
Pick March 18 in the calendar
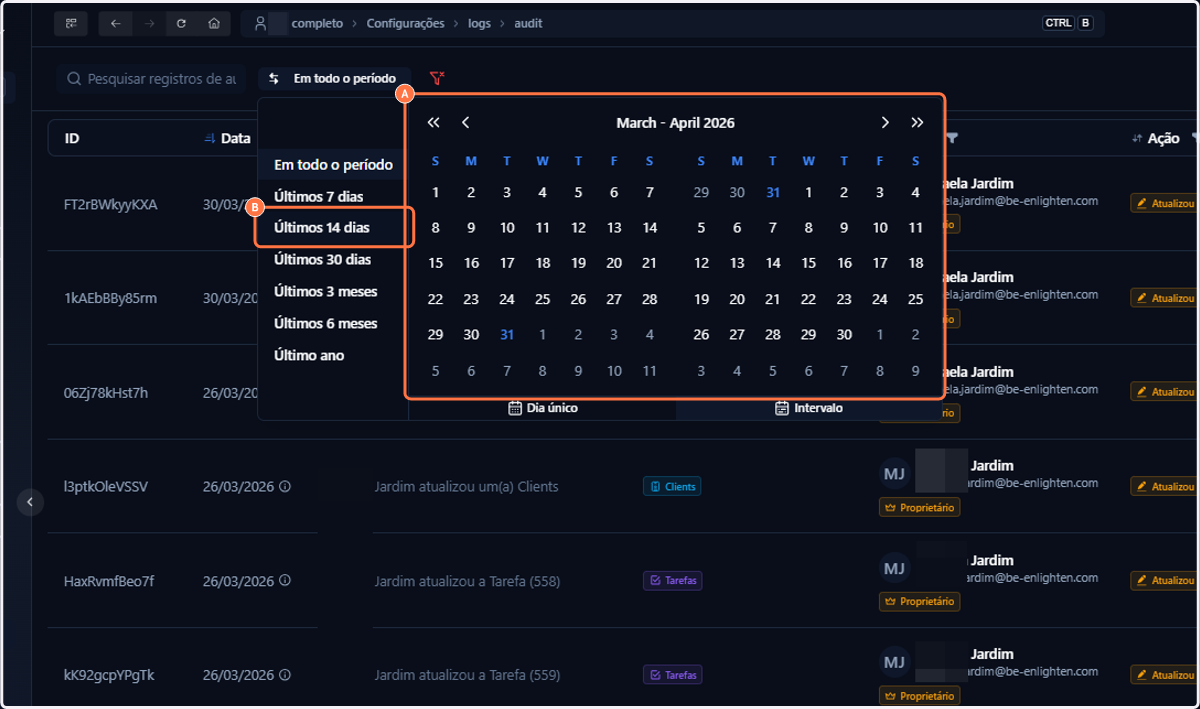coord(542,264)
